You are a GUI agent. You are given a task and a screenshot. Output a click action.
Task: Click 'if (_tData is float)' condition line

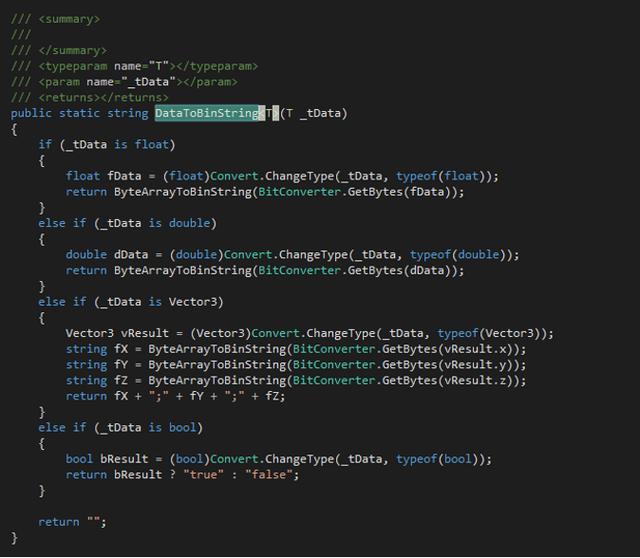[x=107, y=145]
